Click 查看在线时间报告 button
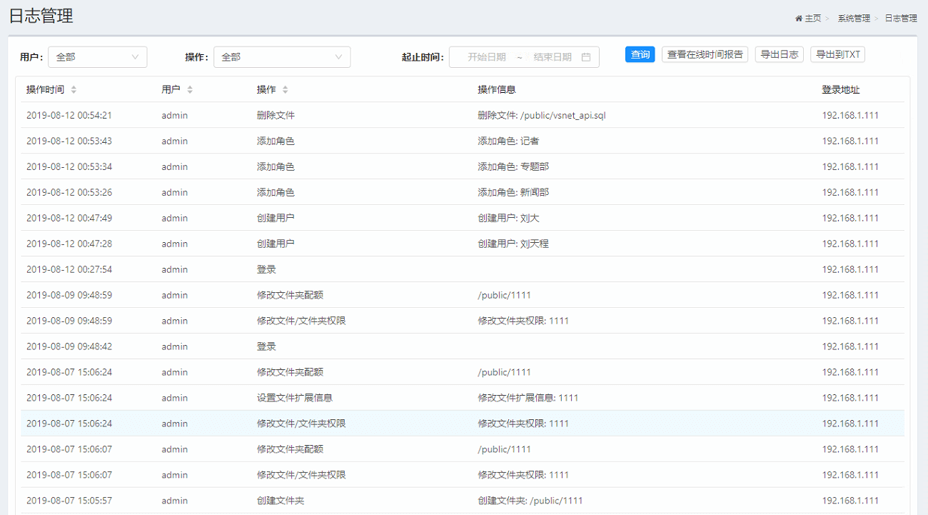This screenshot has width=928, height=515. (705, 55)
